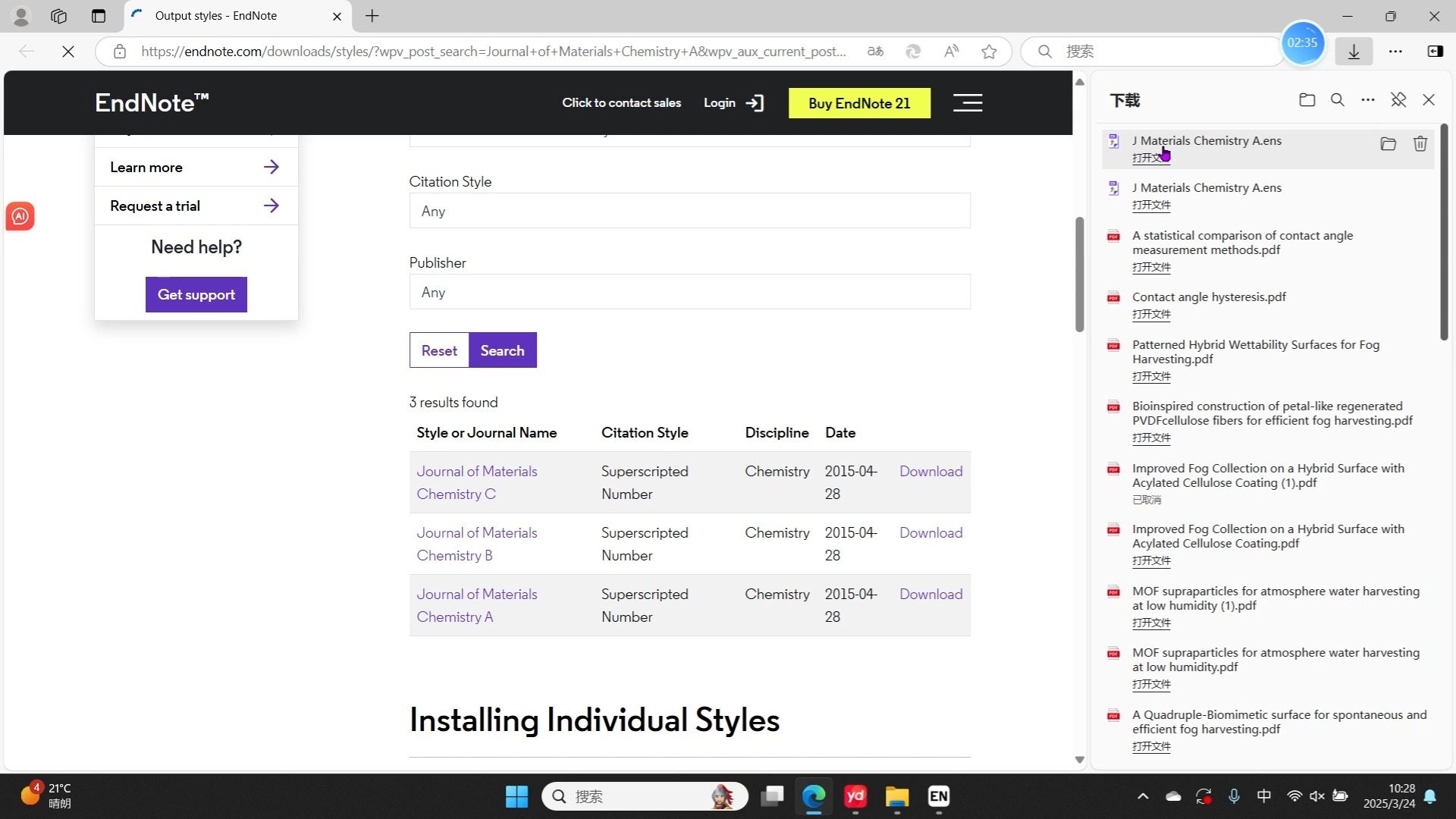The width and height of the screenshot is (1456, 819).
Task: Open the Citation Style dropdown
Action: 689,211
